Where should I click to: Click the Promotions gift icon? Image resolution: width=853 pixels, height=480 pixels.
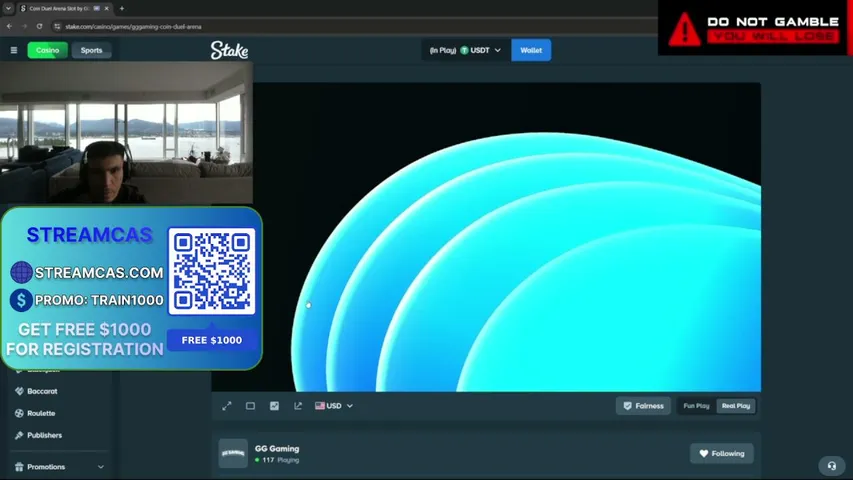click(20, 467)
